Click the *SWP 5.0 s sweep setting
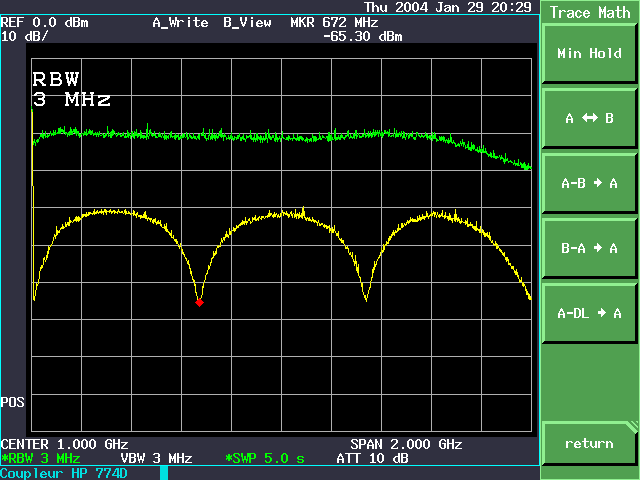The height and width of the screenshot is (480, 640). pyautogui.click(x=265, y=458)
